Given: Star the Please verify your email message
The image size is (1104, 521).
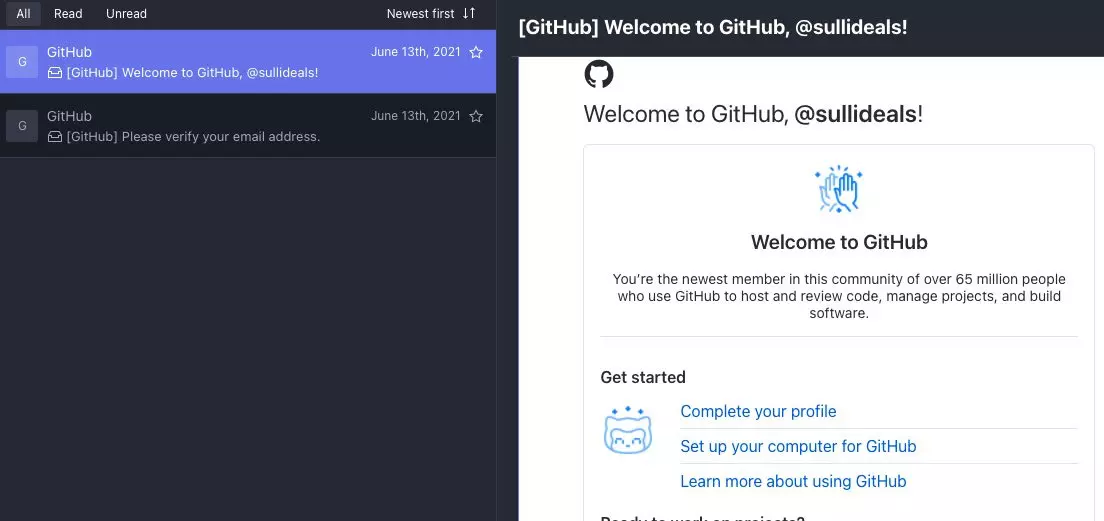Looking at the screenshot, I should (x=476, y=116).
